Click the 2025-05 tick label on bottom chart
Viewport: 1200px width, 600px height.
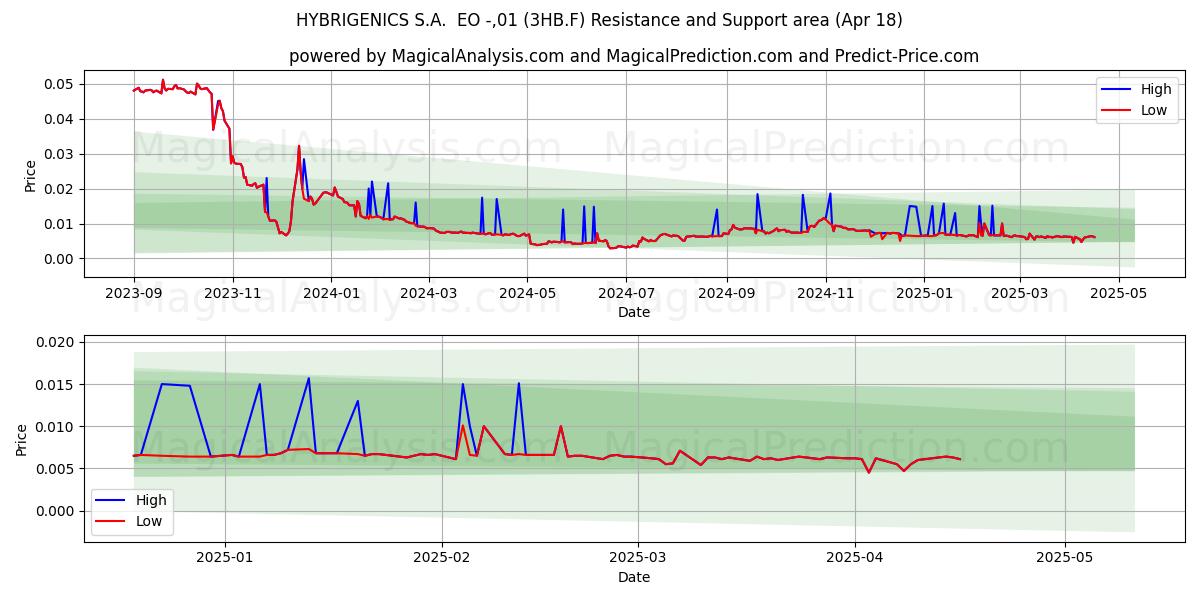(1065, 559)
